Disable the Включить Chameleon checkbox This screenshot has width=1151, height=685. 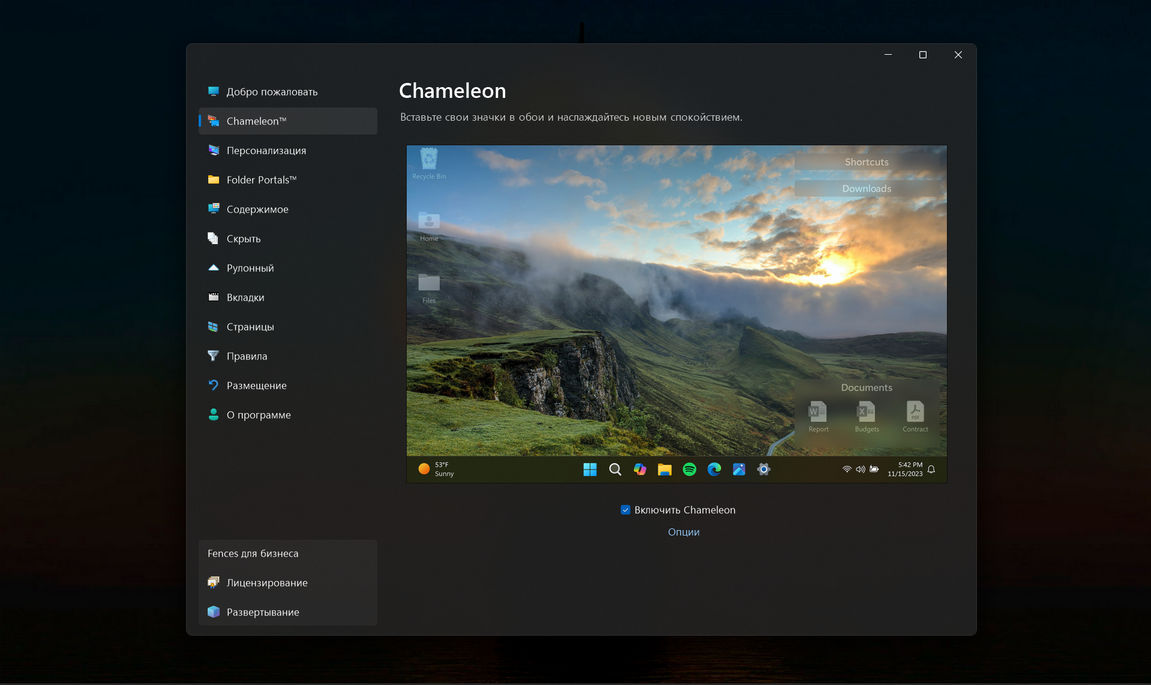tap(626, 510)
